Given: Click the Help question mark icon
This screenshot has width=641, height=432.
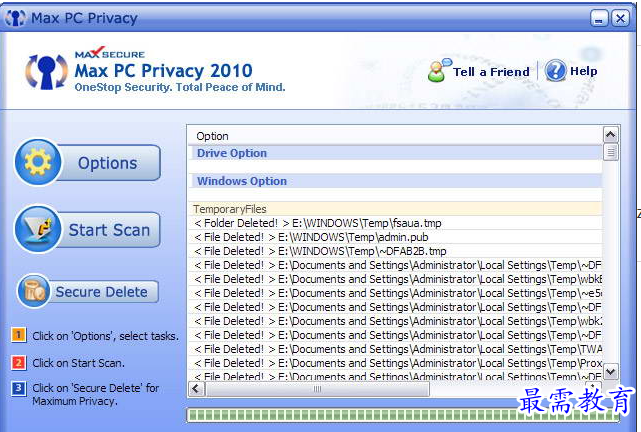Looking at the screenshot, I should pos(556,70).
